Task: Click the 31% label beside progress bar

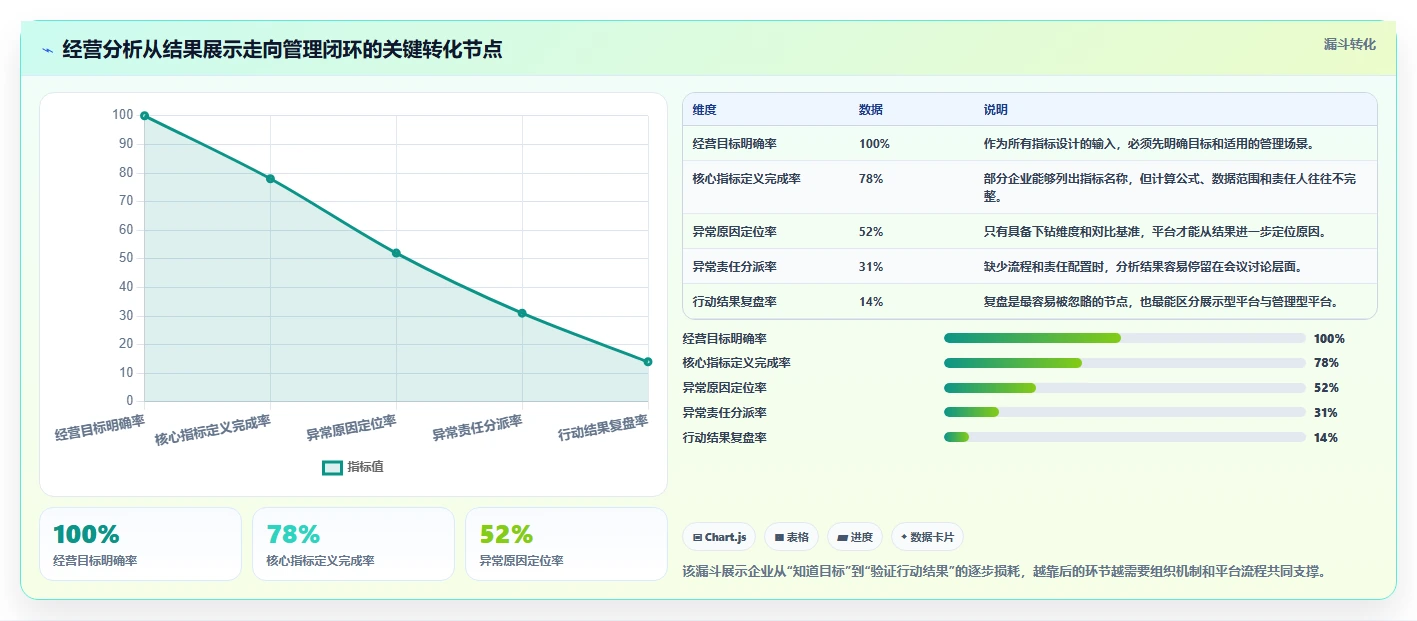Action: pyautogui.click(x=1326, y=413)
